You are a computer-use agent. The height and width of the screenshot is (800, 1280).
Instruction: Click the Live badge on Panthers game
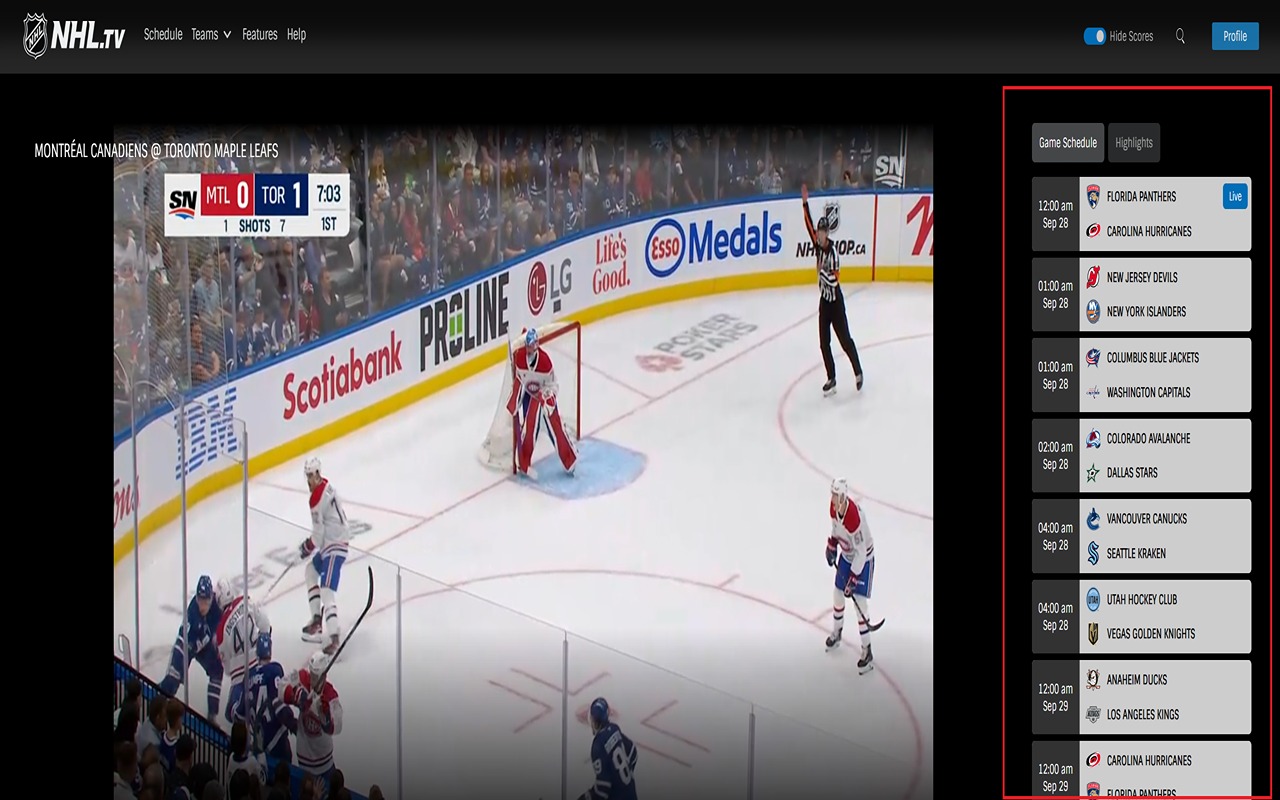coord(1235,196)
